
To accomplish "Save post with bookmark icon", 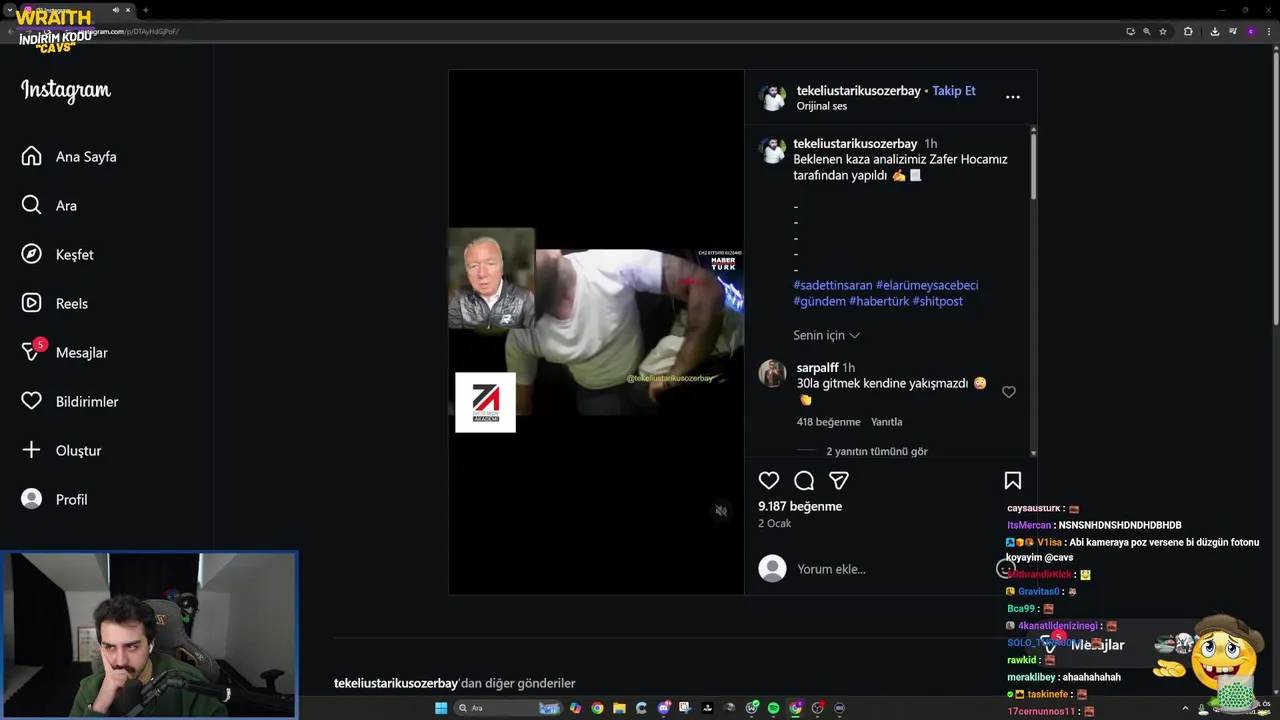I will (1013, 481).
